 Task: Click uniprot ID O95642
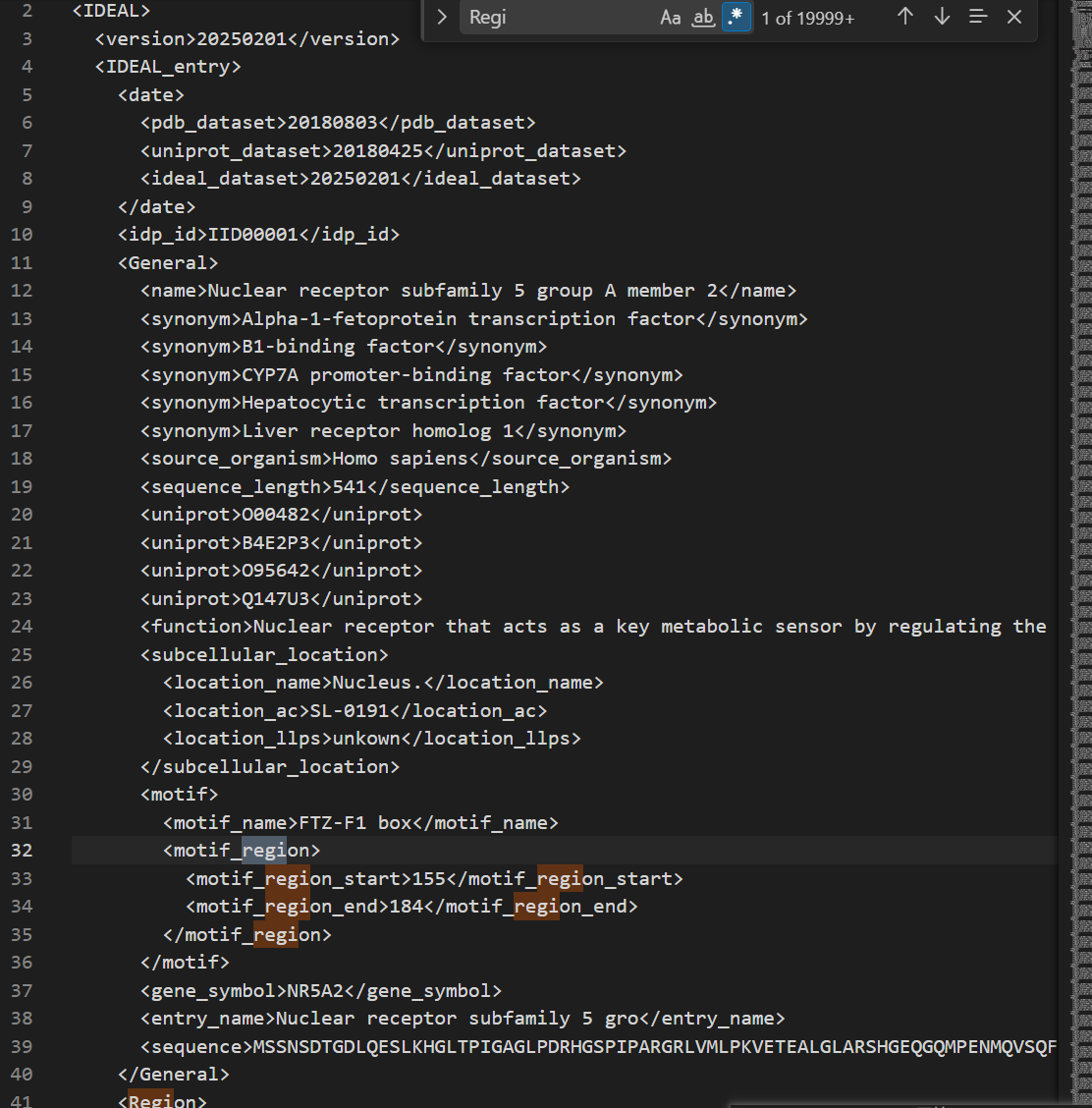(276, 571)
